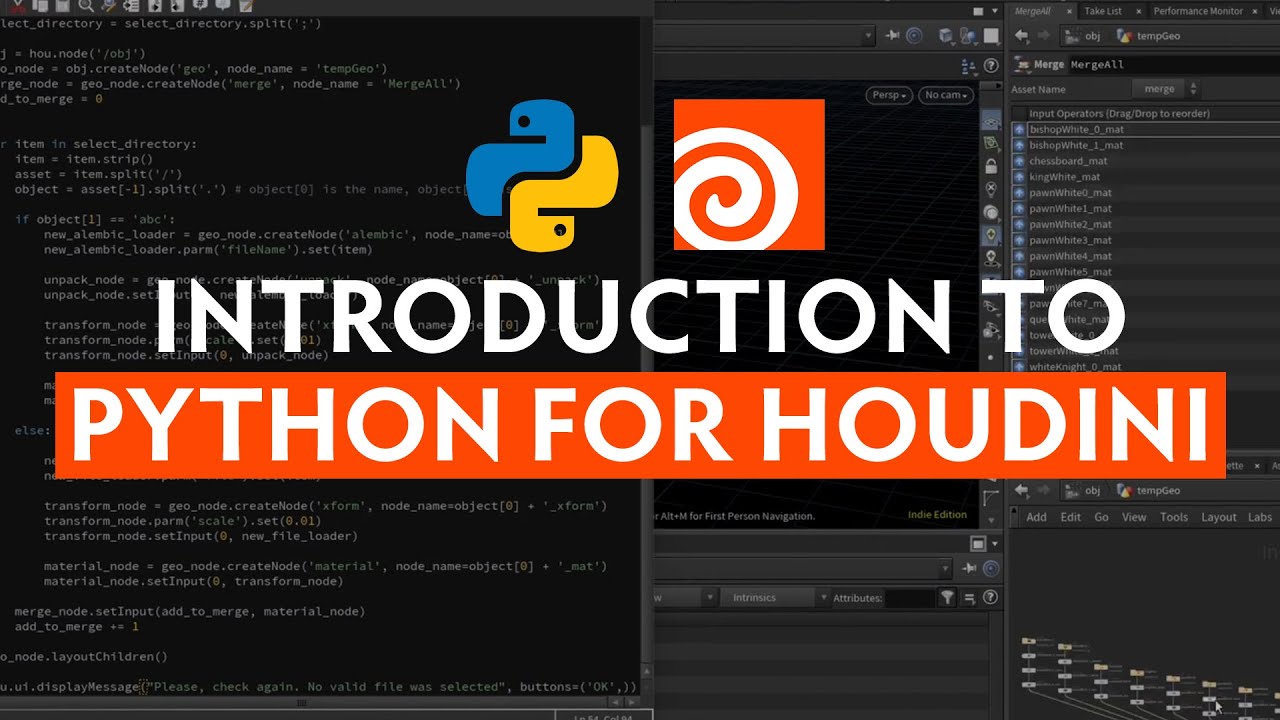This screenshot has width=1280, height=720.
Task: Toggle the viewport lock icon
Action: (x=991, y=166)
